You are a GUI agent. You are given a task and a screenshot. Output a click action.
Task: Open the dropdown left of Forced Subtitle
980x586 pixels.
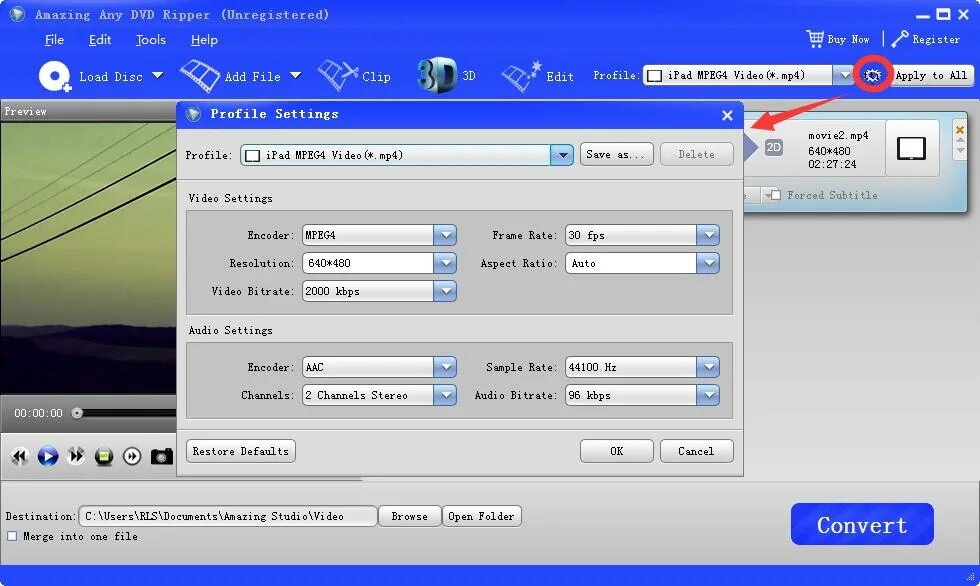click(767, 196)
